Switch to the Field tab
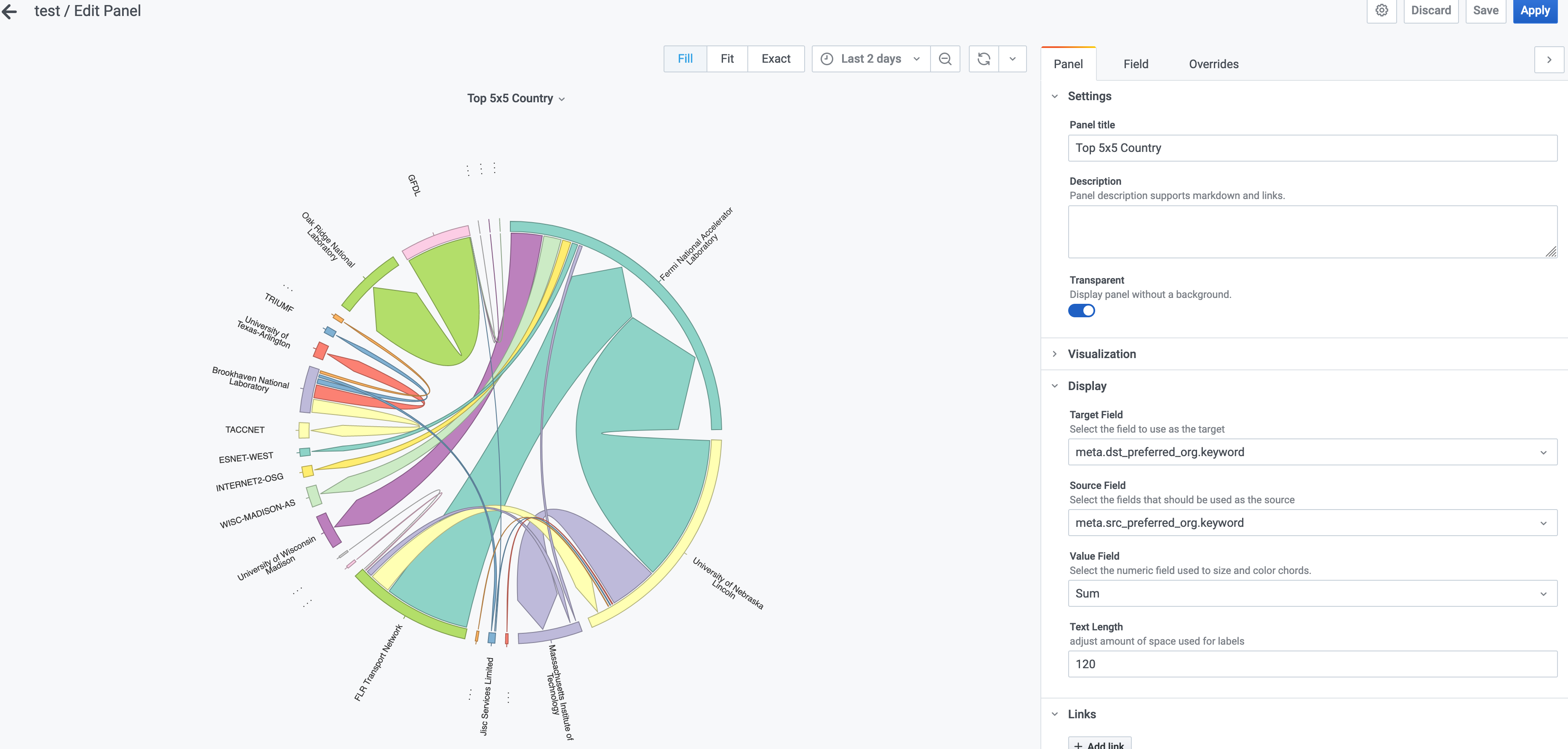Screen dimensions: 1568x749 pos(1135,64)
